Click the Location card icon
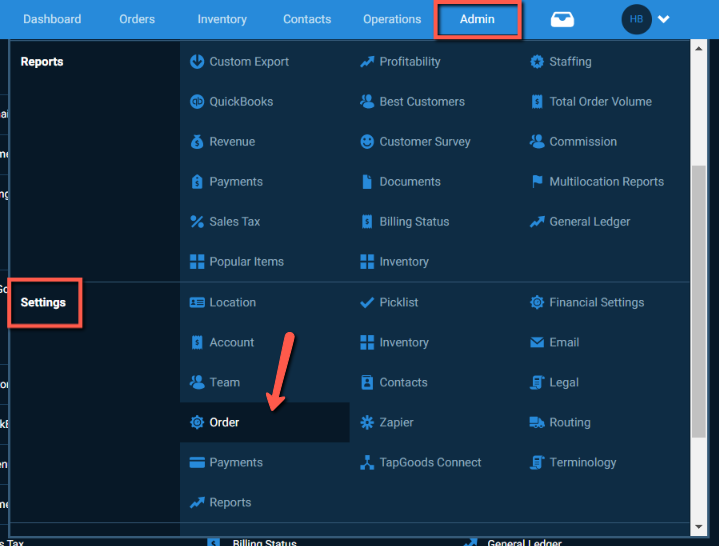The height and width of the screenshot is (546, 719). (x=197, y=303)
